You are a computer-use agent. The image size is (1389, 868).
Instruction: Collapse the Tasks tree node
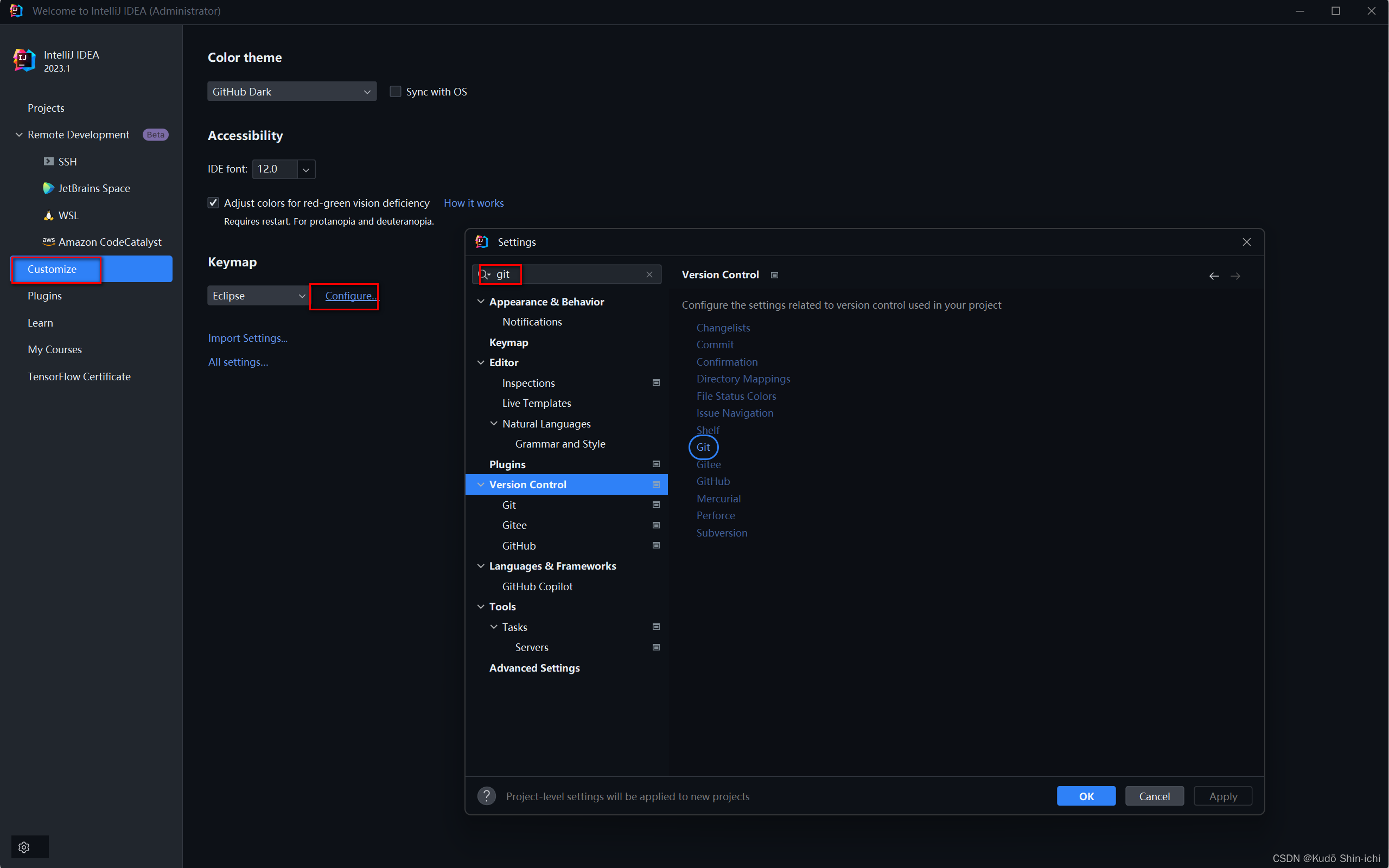pyautogui.click(x=494, y=627)
